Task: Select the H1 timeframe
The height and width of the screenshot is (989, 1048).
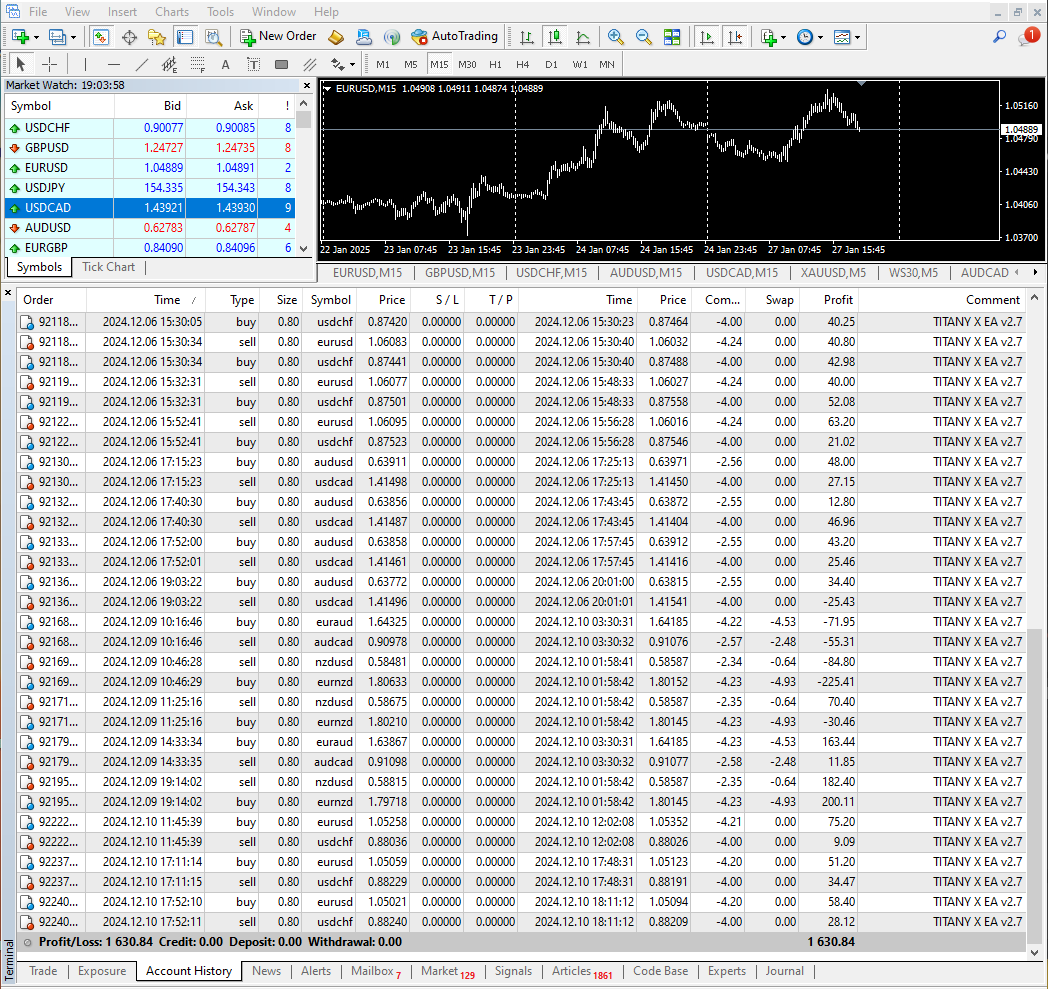Action: [495, 65]
